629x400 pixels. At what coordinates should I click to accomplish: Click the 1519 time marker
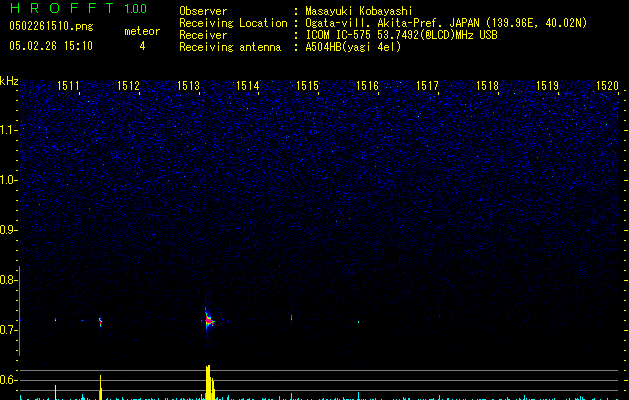547,86
